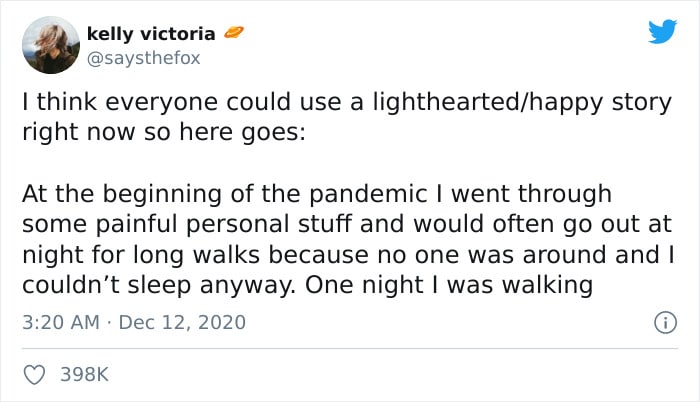The image size is (700, 402).
Task: Open kelly victoria's profile picture
Action: (x=51, y=45)
